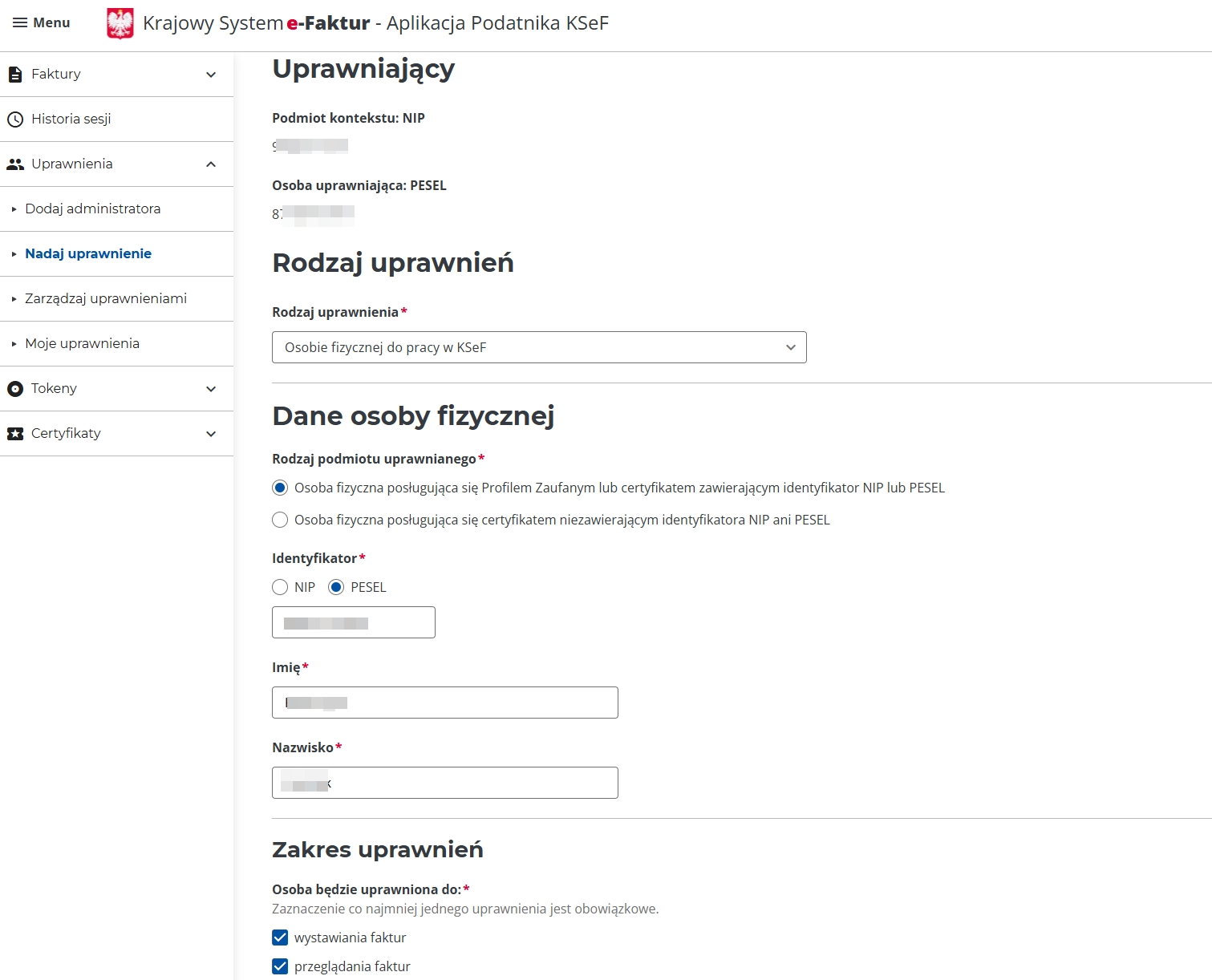This screenshot has width=1212, height=980.
Task: Click the Polish eagle emblem logo
Action: pyautogui.click(x=120, y=23)
